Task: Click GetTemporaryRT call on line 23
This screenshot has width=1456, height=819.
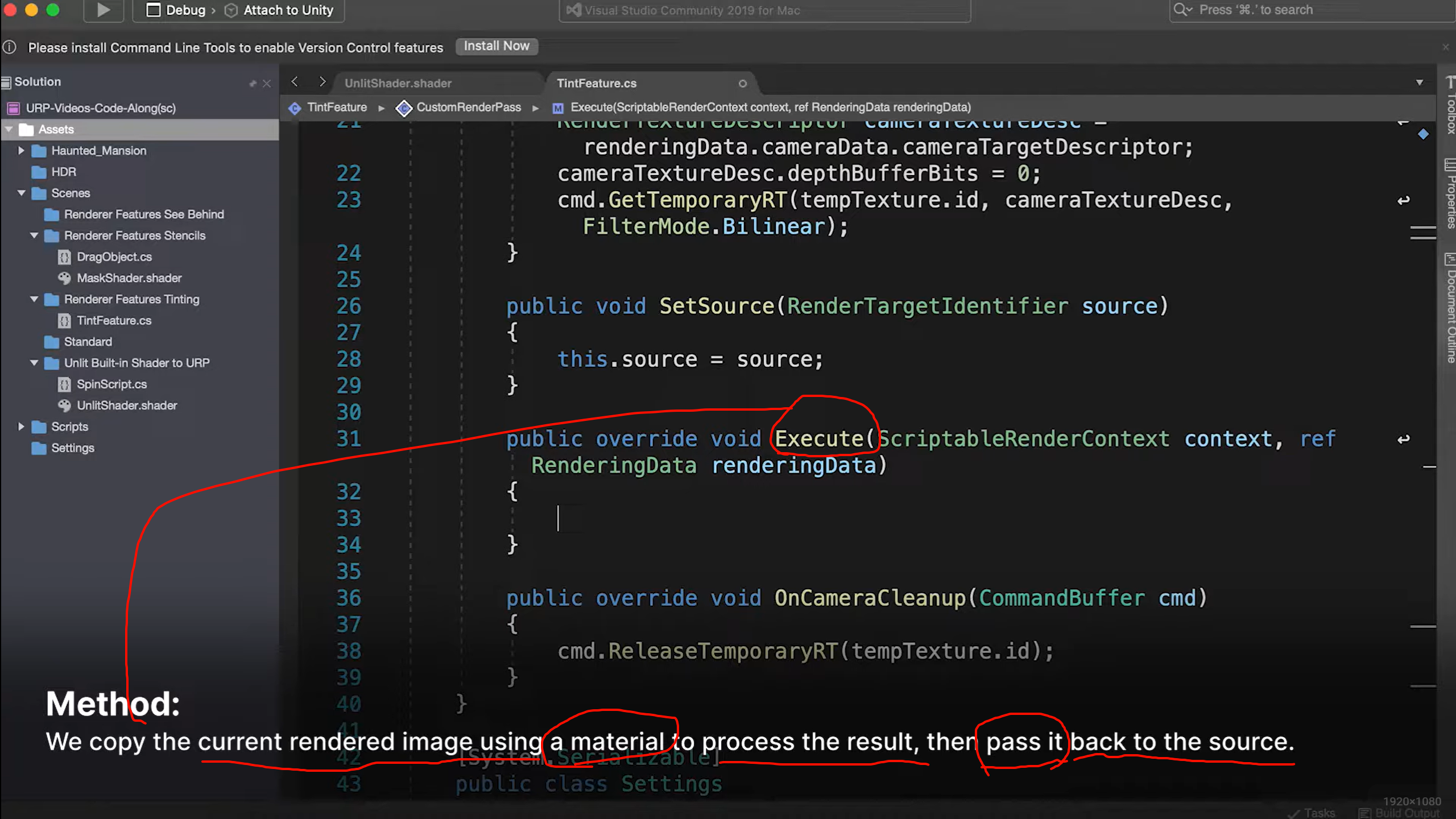Action: click(698, 200)
